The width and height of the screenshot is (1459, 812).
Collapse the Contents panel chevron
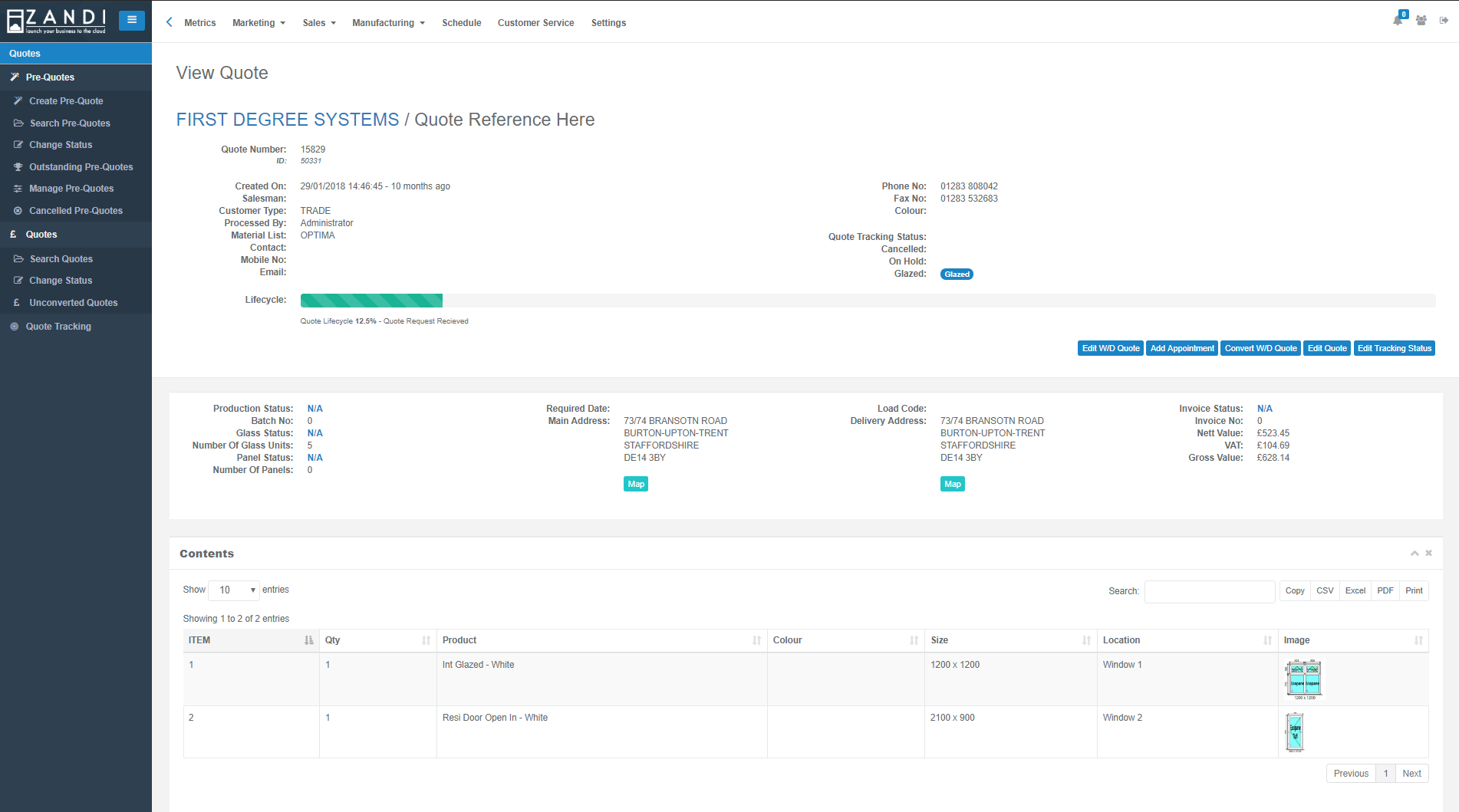[1415, 554]
